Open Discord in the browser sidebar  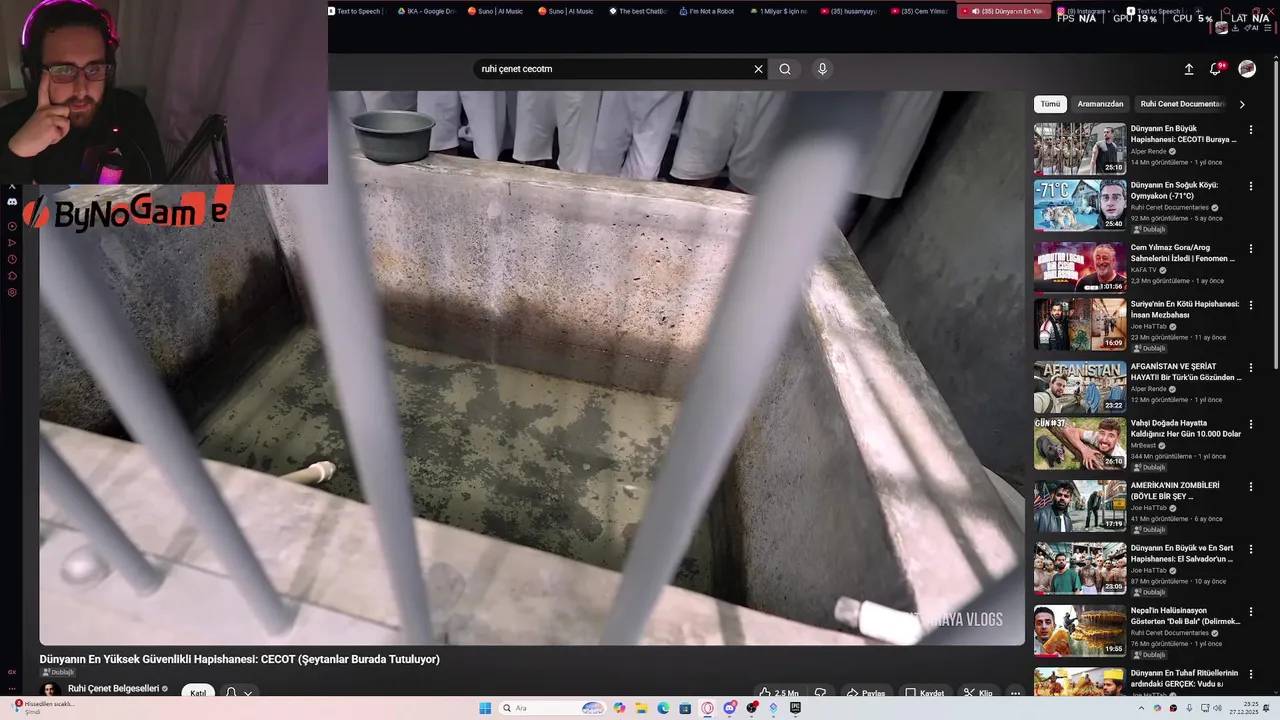tap(12, 202)
